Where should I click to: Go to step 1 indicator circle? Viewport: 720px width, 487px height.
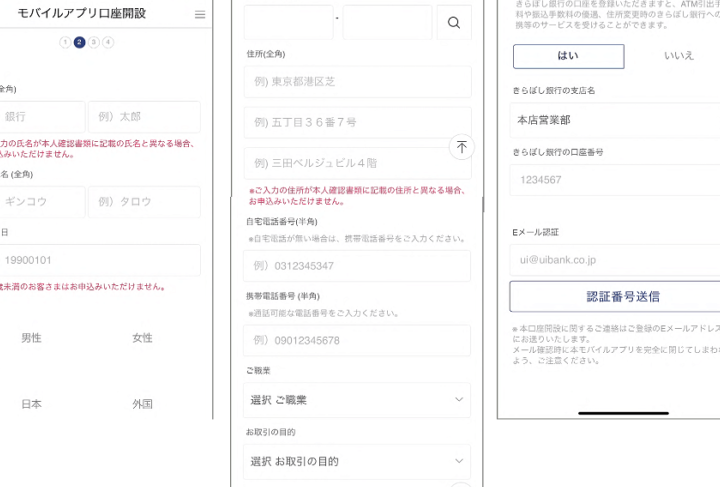(65, 42)
